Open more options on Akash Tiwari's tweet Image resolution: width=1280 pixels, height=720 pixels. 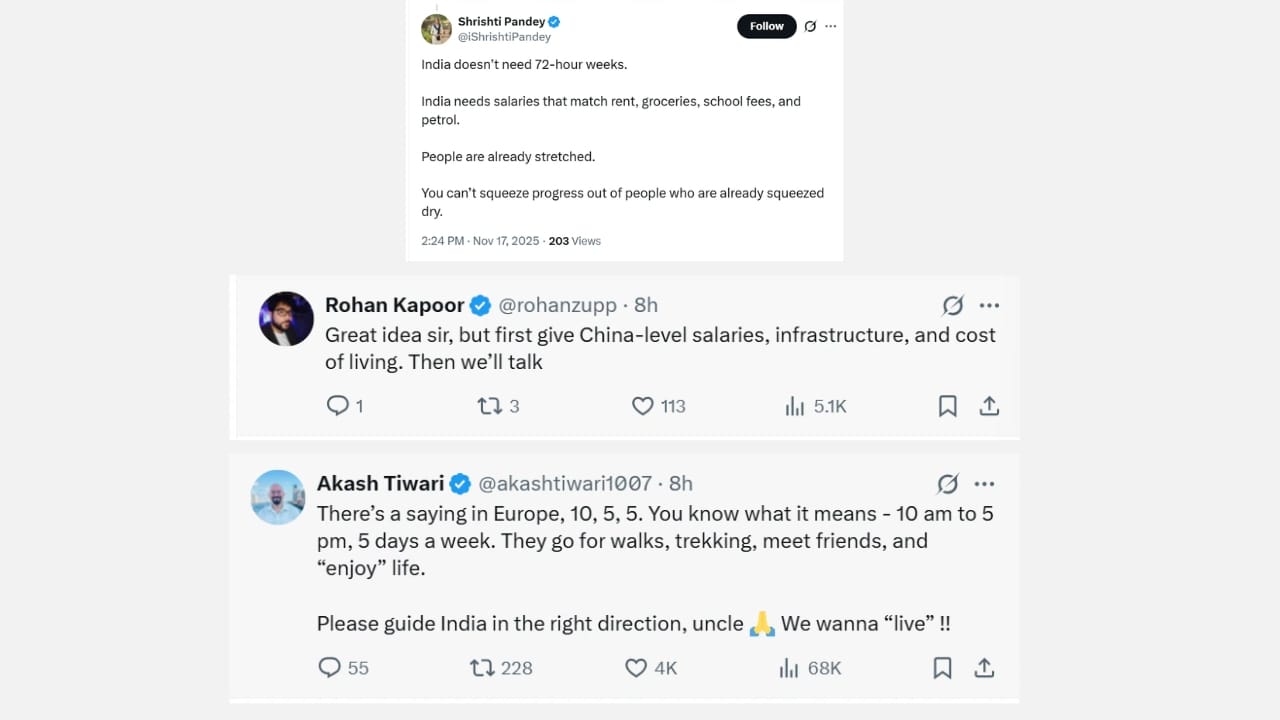pos(984,483)
